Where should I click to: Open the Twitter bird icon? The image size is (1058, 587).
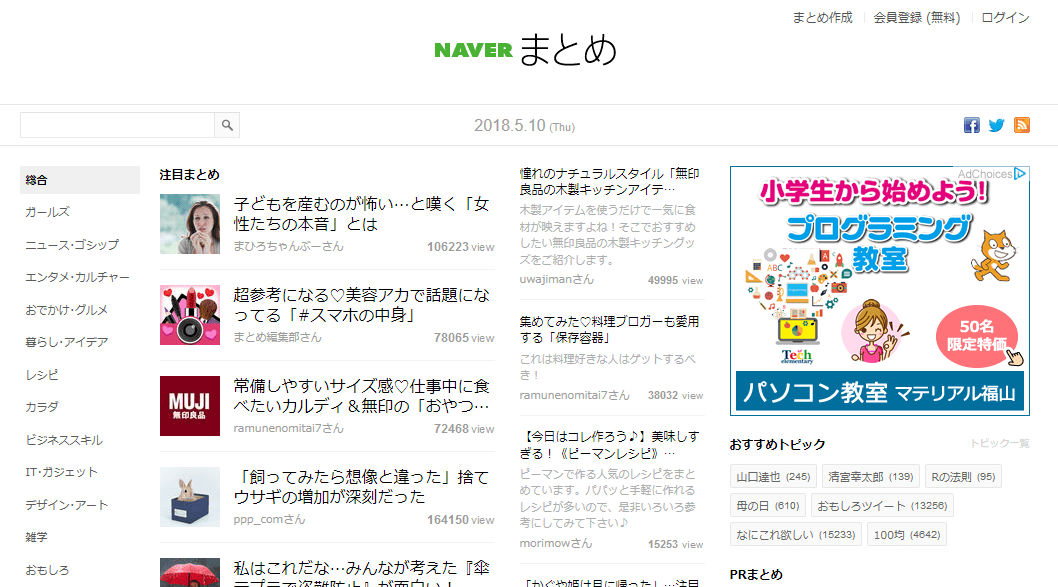(x=997, y=125)
